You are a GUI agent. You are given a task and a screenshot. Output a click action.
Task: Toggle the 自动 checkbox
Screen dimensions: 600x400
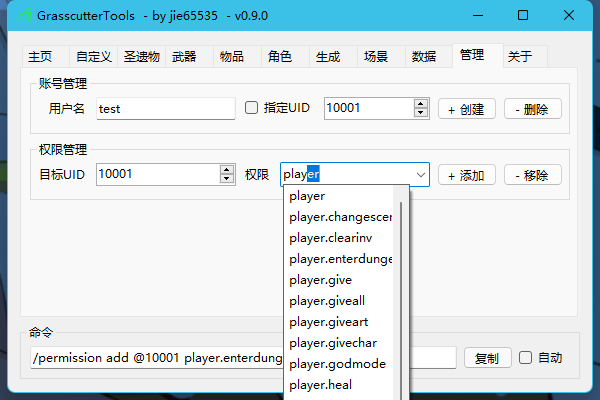click(x=525, y=357)
